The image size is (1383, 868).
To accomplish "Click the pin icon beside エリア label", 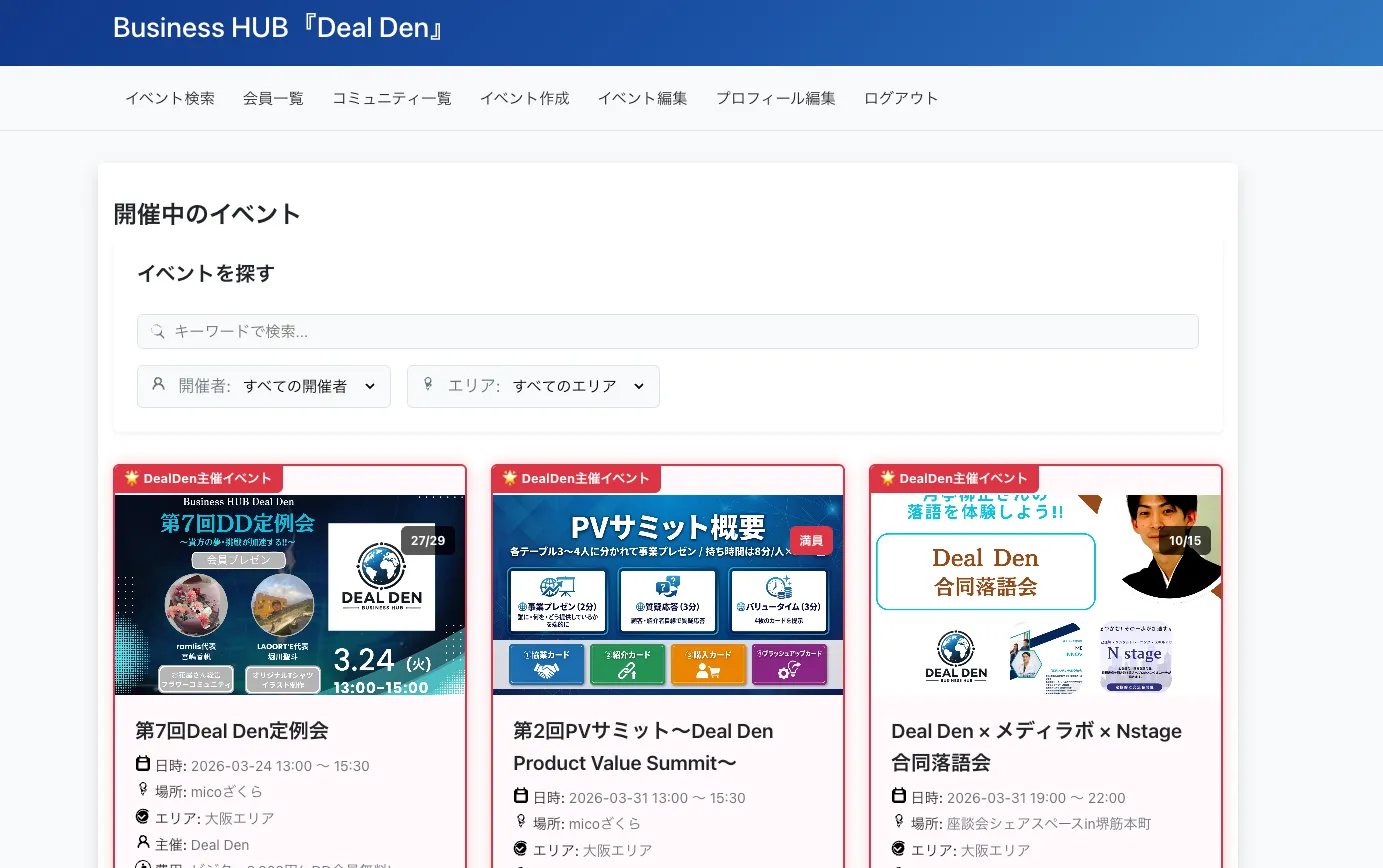I will click(428, 384).
